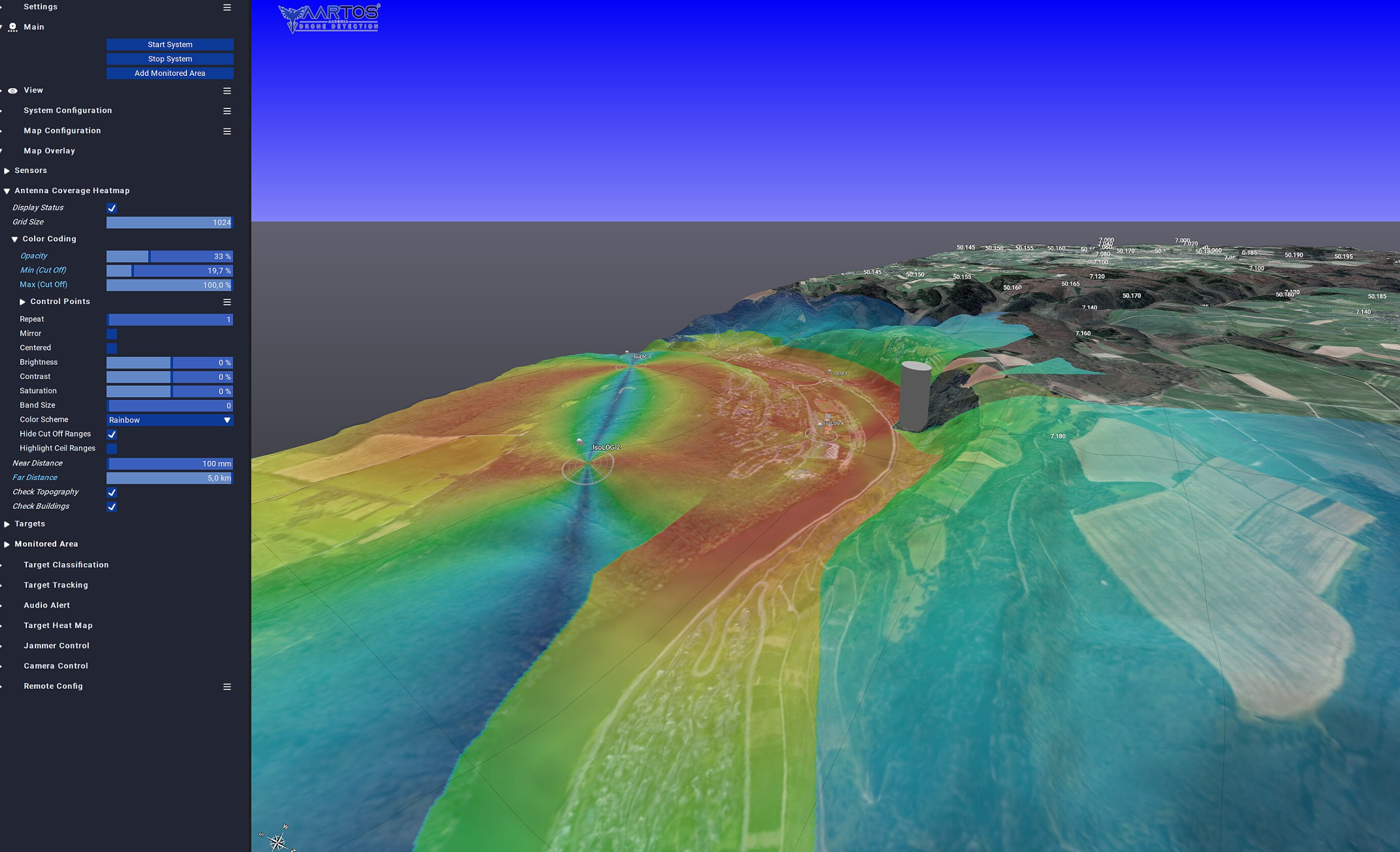Click the Control Points hamburger icon

click(x=227, y=302)
